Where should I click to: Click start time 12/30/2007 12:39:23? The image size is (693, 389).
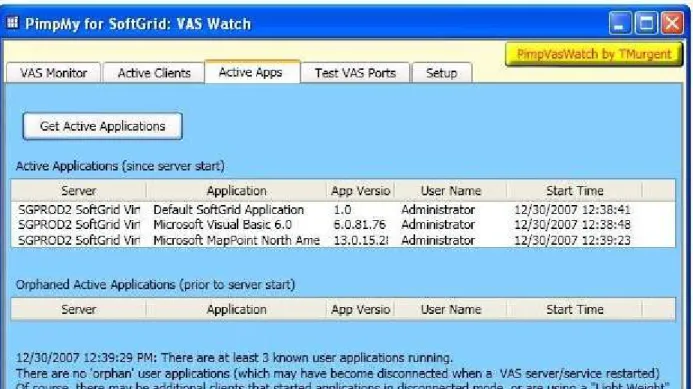(x=572, y=240)
